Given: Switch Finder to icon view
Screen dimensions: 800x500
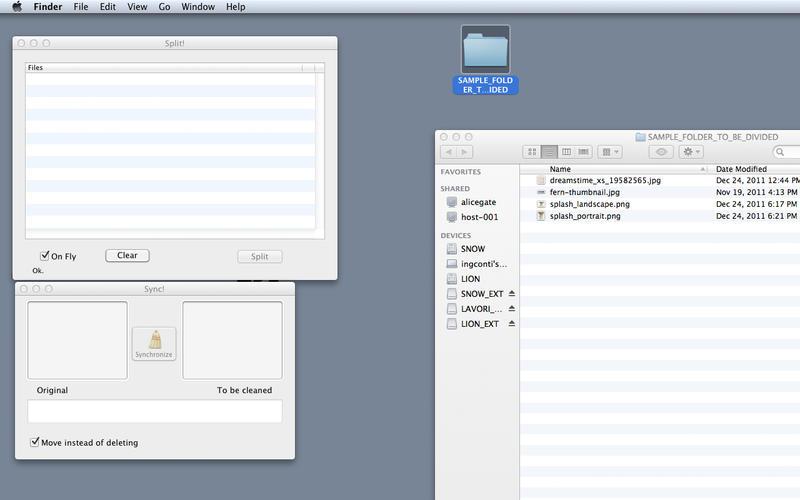Looking at the screenshot, I should pyautogui.click(x=532, y=151).
